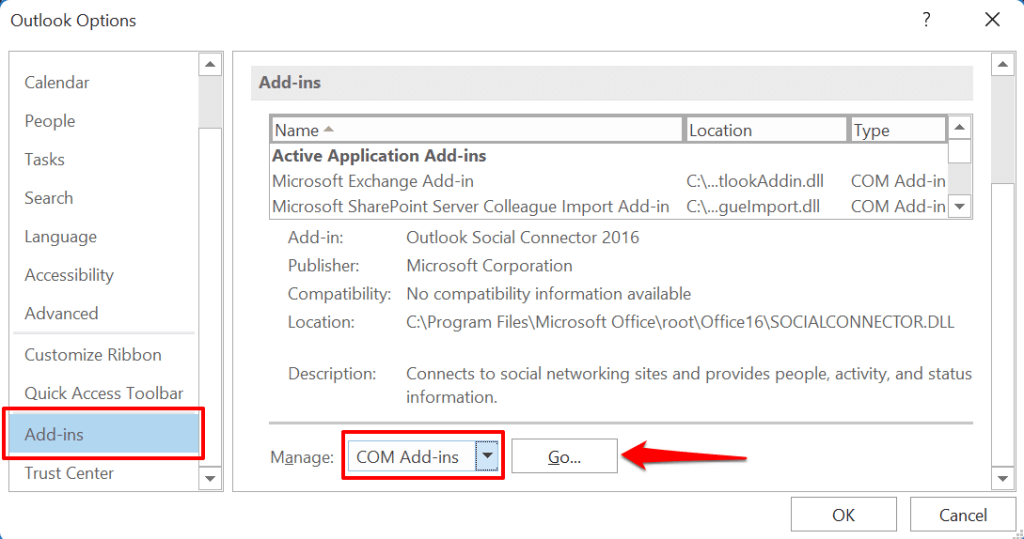
Task: Select Microsoft Exchange Add-in row
Action: [x=373, y=181]
